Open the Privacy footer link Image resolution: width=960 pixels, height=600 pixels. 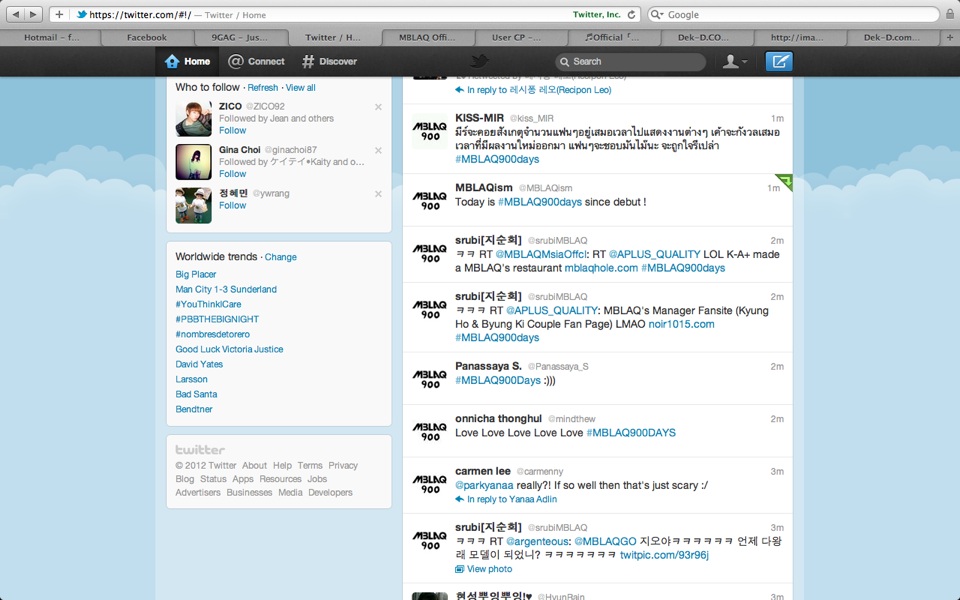(x=343, y=465)
